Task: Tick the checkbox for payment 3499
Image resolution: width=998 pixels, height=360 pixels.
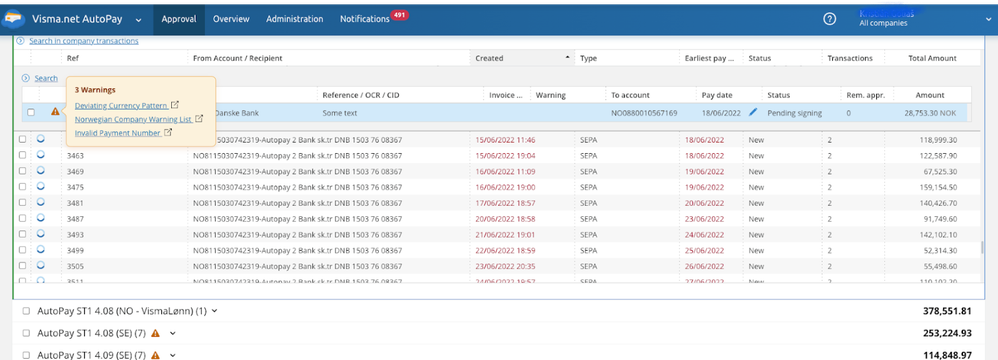Action: (22, 250)
